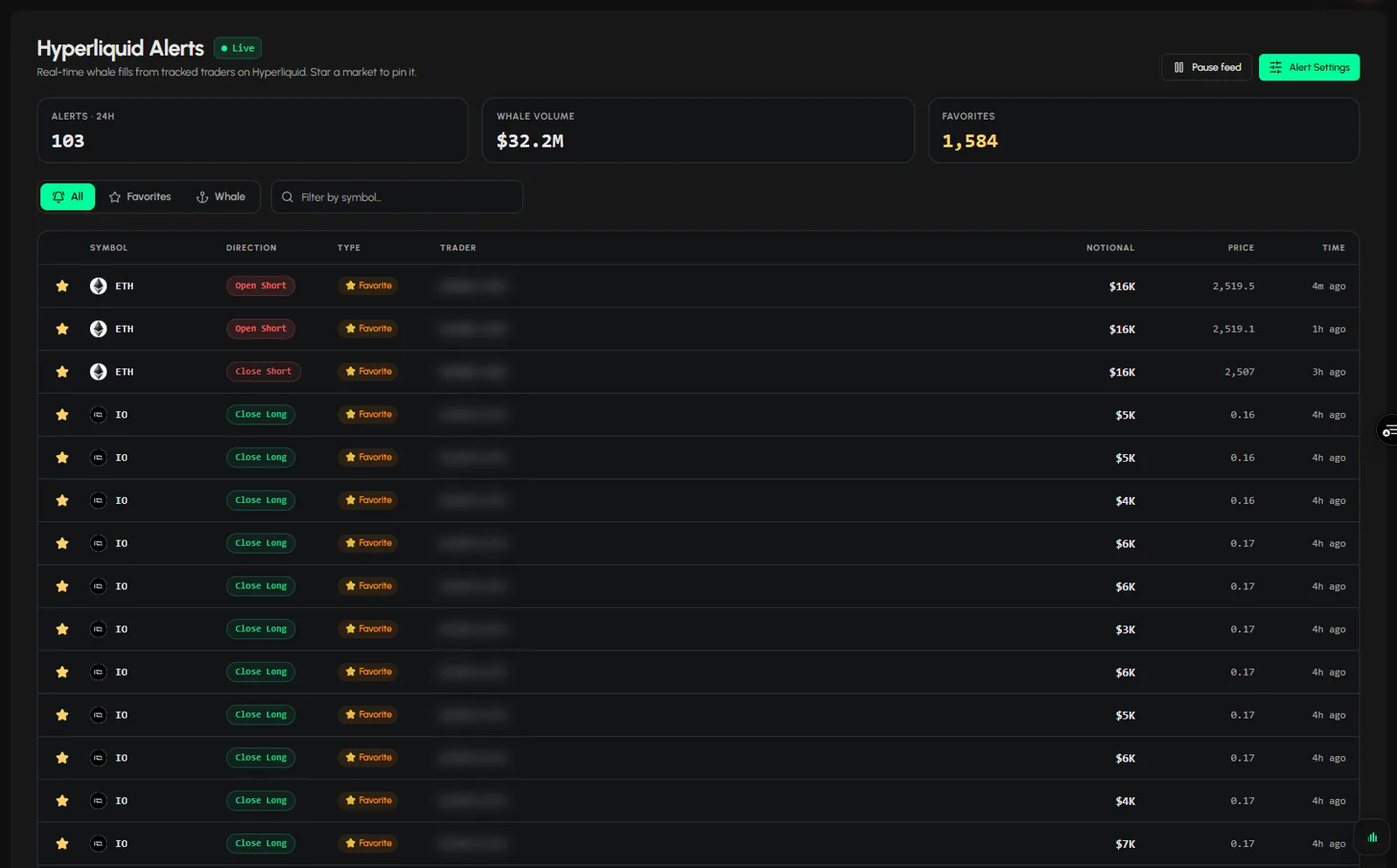The height and width of the screenshot is (868, 1397).
Task: Open Alert Settings
Action: pos(1309,67)
